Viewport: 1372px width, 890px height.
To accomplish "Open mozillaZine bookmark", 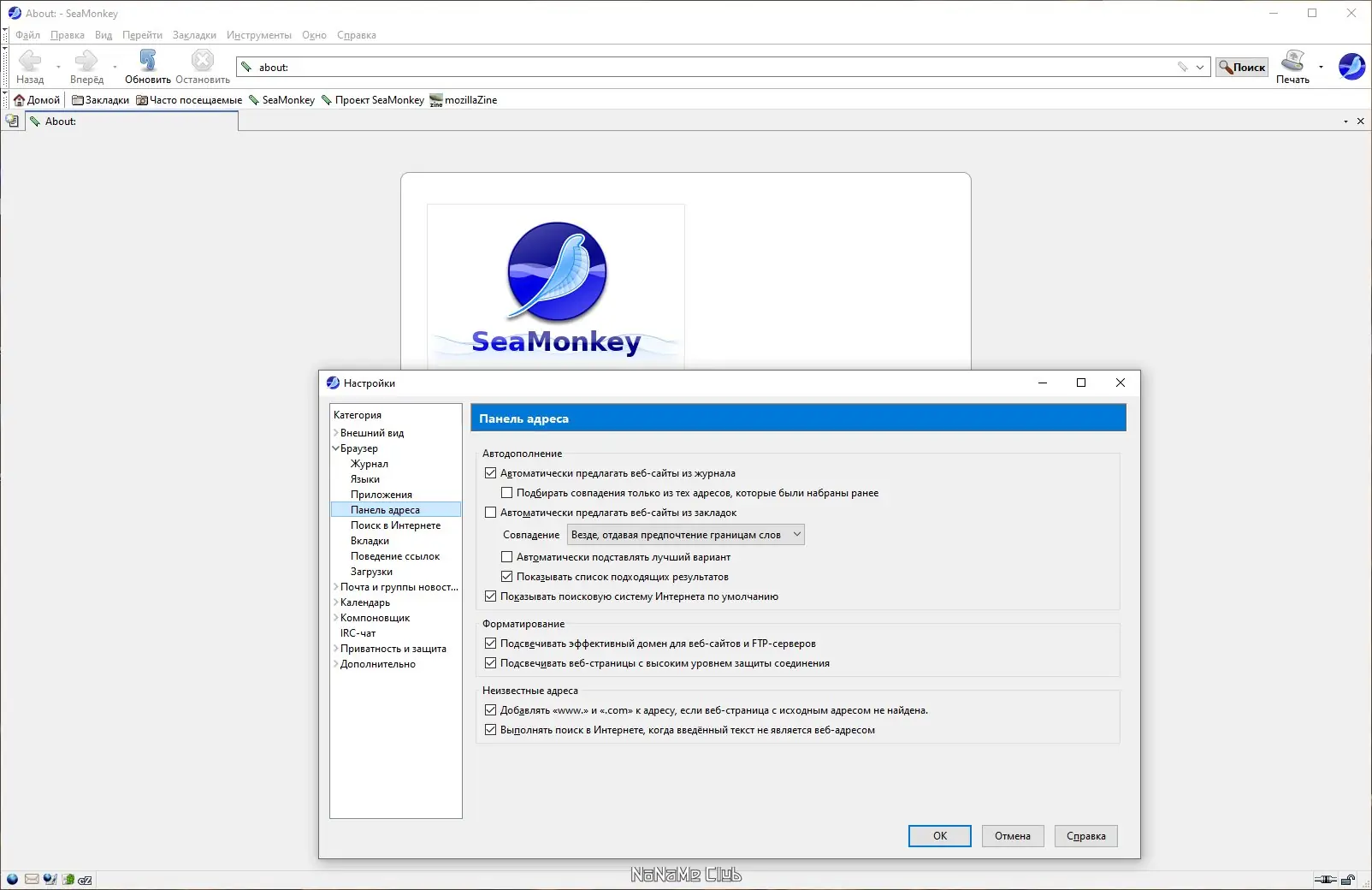I will tap(463, 100).
